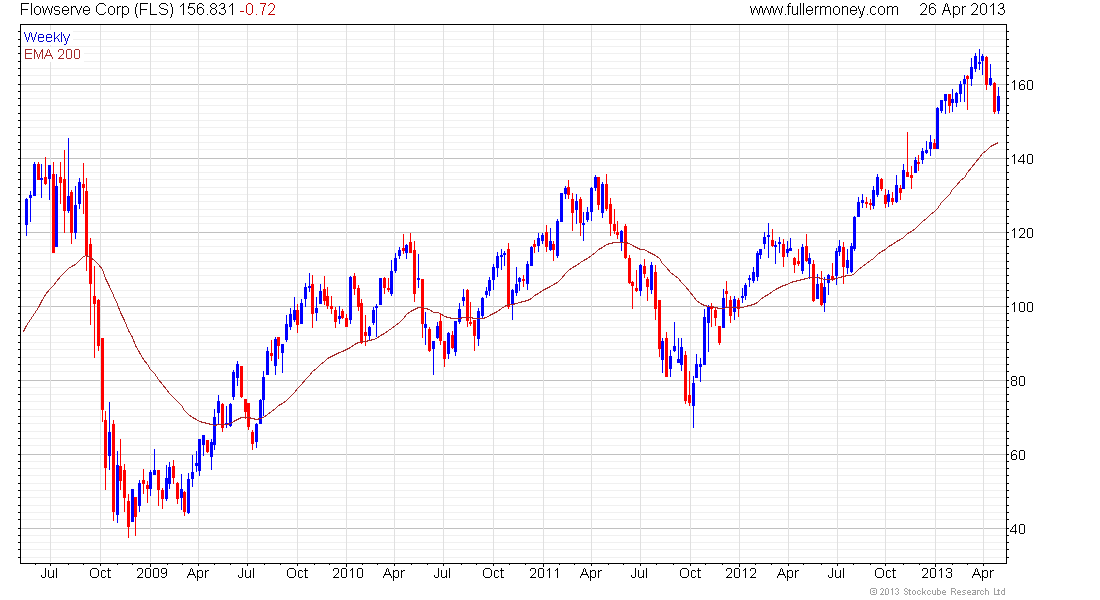This screenshot has height=600, width=1100.
Task: Click the 26 Apr 2013 date label
Action: point(962,10)
